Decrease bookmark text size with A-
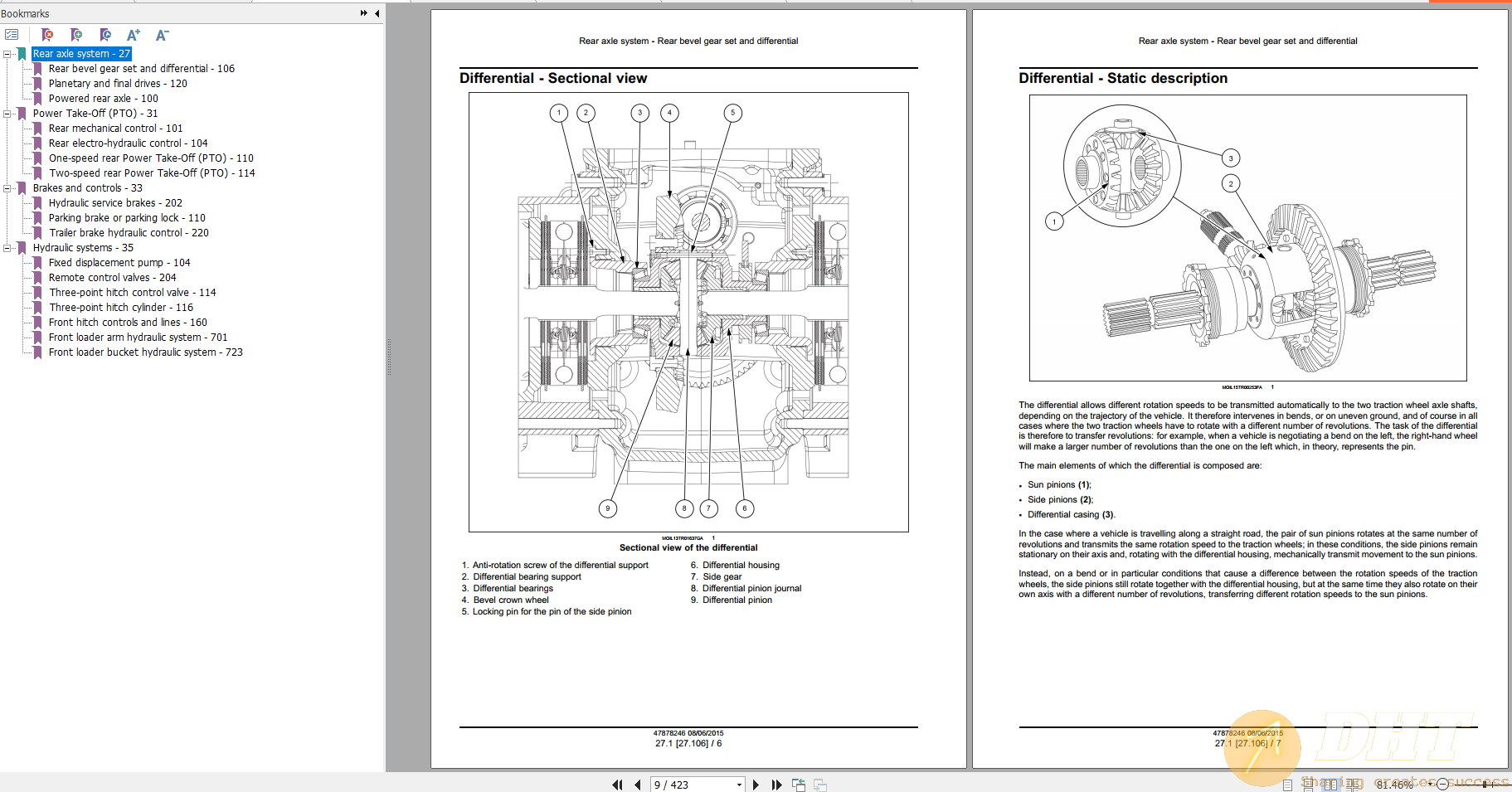The width and height of the screenshot is (1512, 792). pyautogui.click(x=162, y=35)
